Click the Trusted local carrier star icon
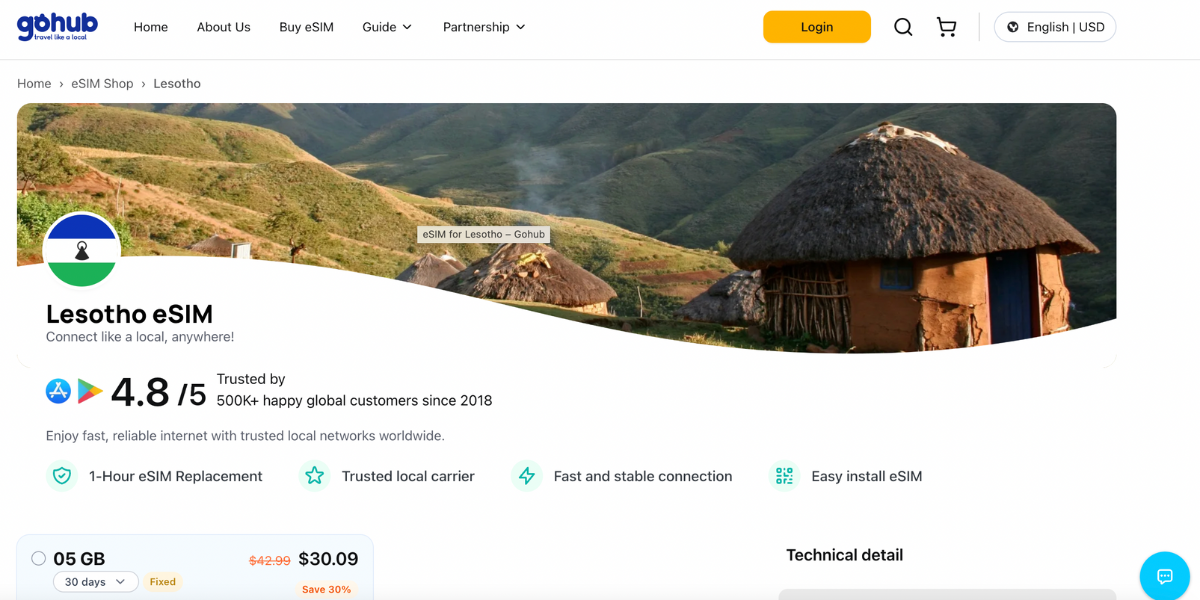This screenshot has height=600, width=1200. pos(315,476)
